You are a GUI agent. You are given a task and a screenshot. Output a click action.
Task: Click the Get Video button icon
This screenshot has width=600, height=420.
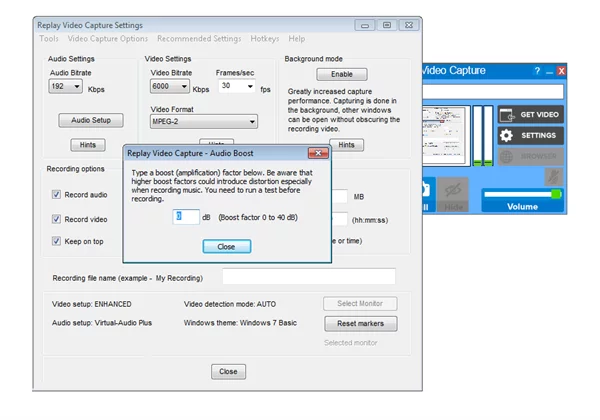tap(506, 114)
